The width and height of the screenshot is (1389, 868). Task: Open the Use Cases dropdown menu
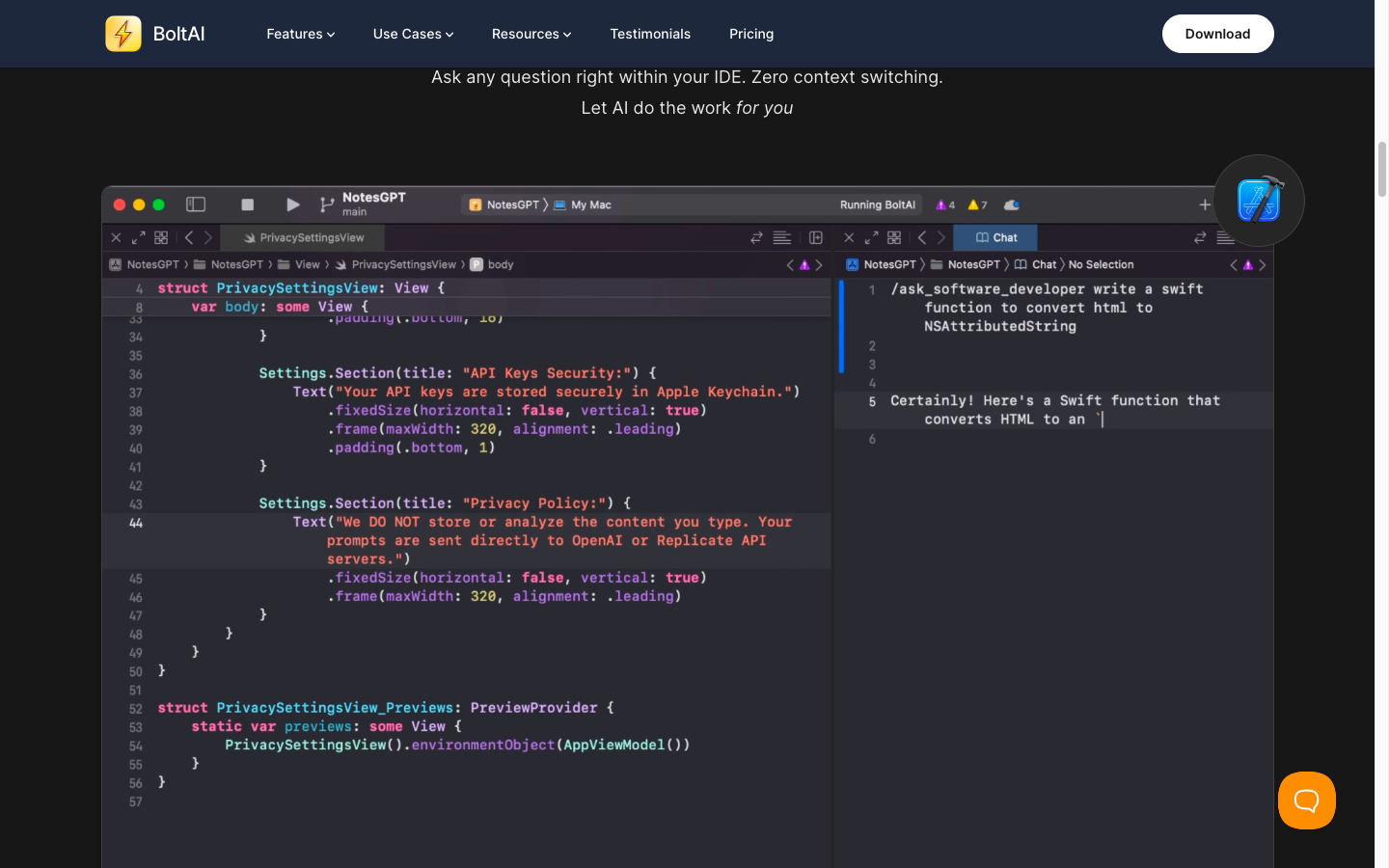413,34
